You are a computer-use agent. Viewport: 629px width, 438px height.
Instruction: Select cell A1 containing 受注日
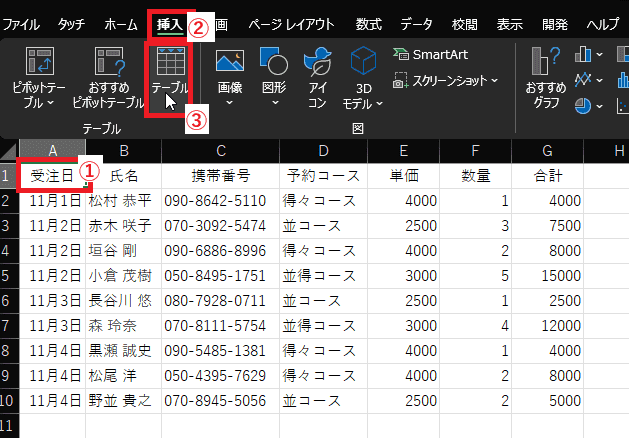pyautogui.click(x=52, y=175)
